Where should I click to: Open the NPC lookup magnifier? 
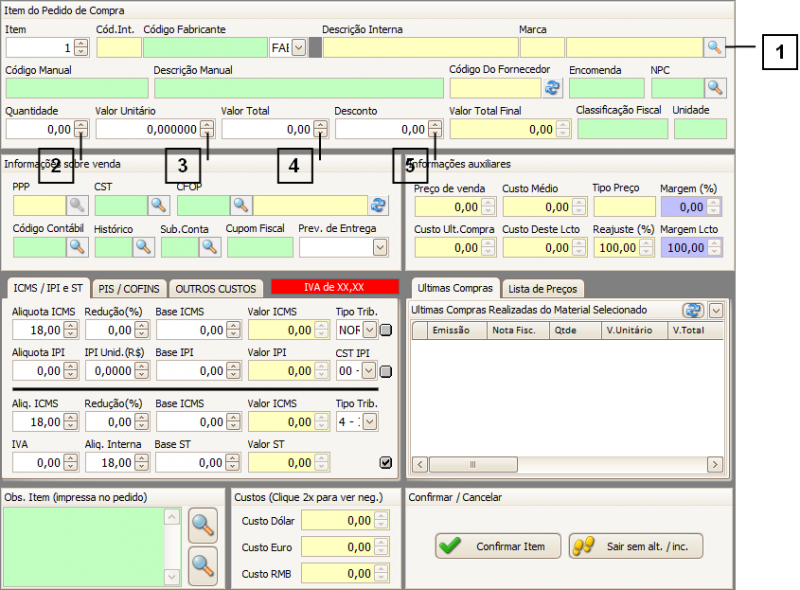click(x=716, y=88)
